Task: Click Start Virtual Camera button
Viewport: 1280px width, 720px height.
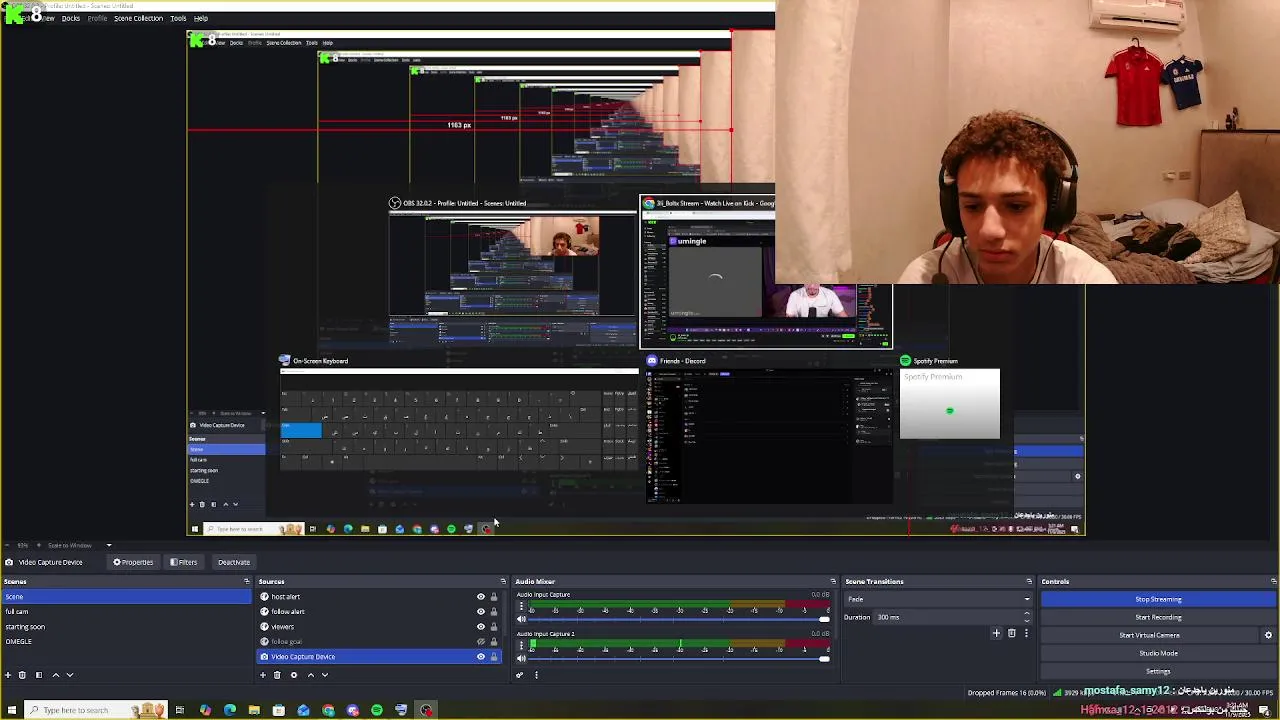Action: (x=1149, y=635)
